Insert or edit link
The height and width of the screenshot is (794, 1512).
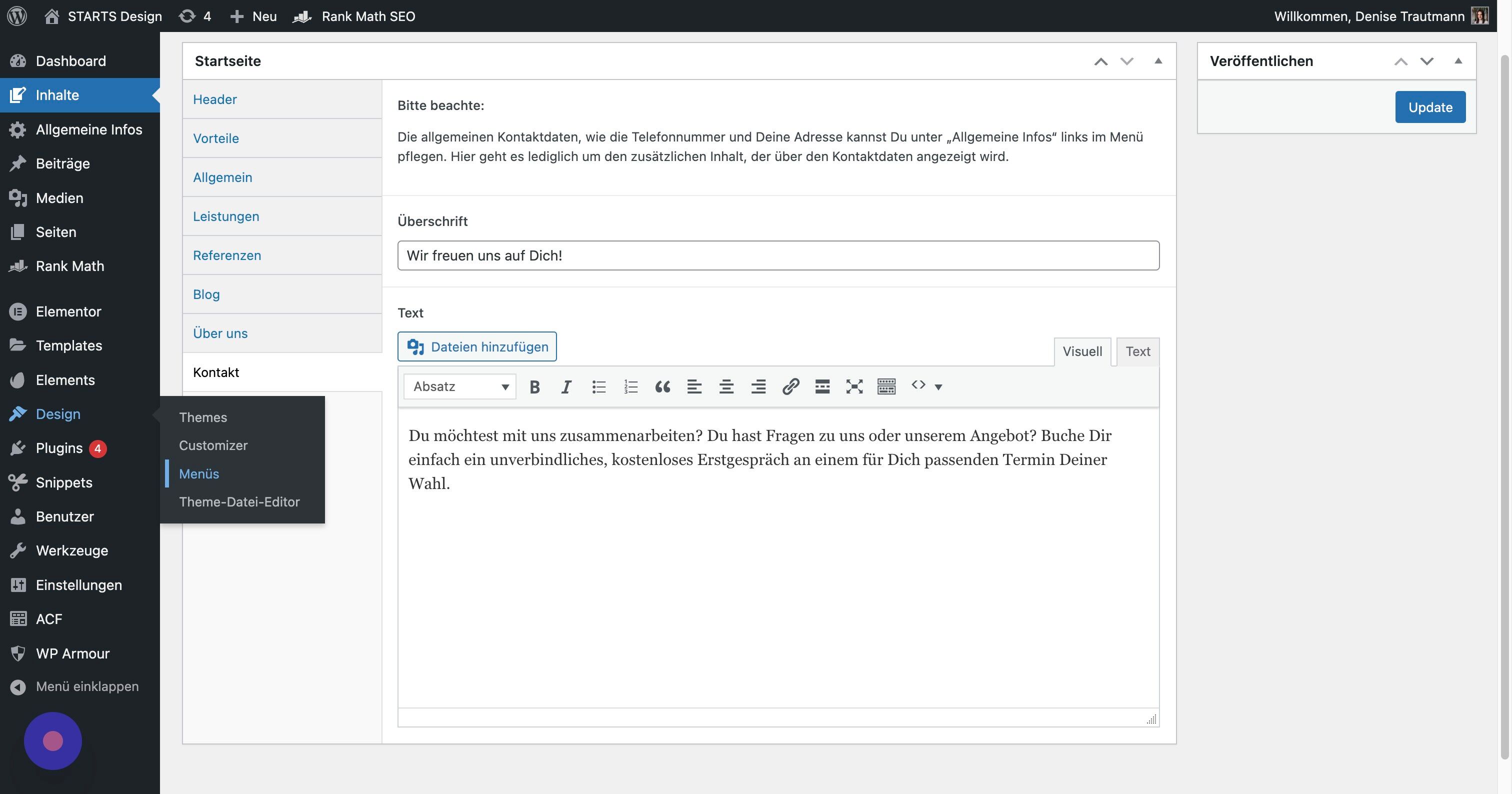[790, 386]
